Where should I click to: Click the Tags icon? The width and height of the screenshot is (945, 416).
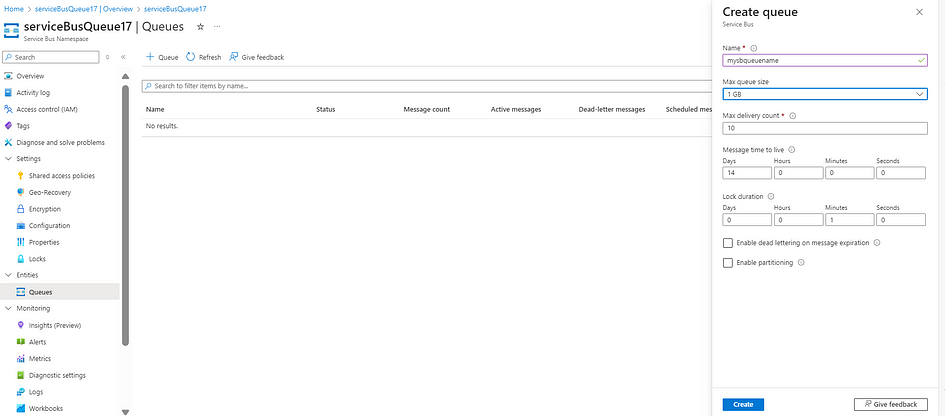[x=8, y=126]
